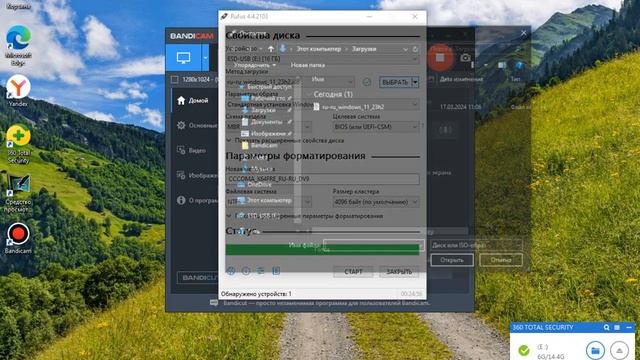The image size is (640, 360).
Task: Click the BANDICUT button in Bandicam
Action: click(x=198, y=278)
